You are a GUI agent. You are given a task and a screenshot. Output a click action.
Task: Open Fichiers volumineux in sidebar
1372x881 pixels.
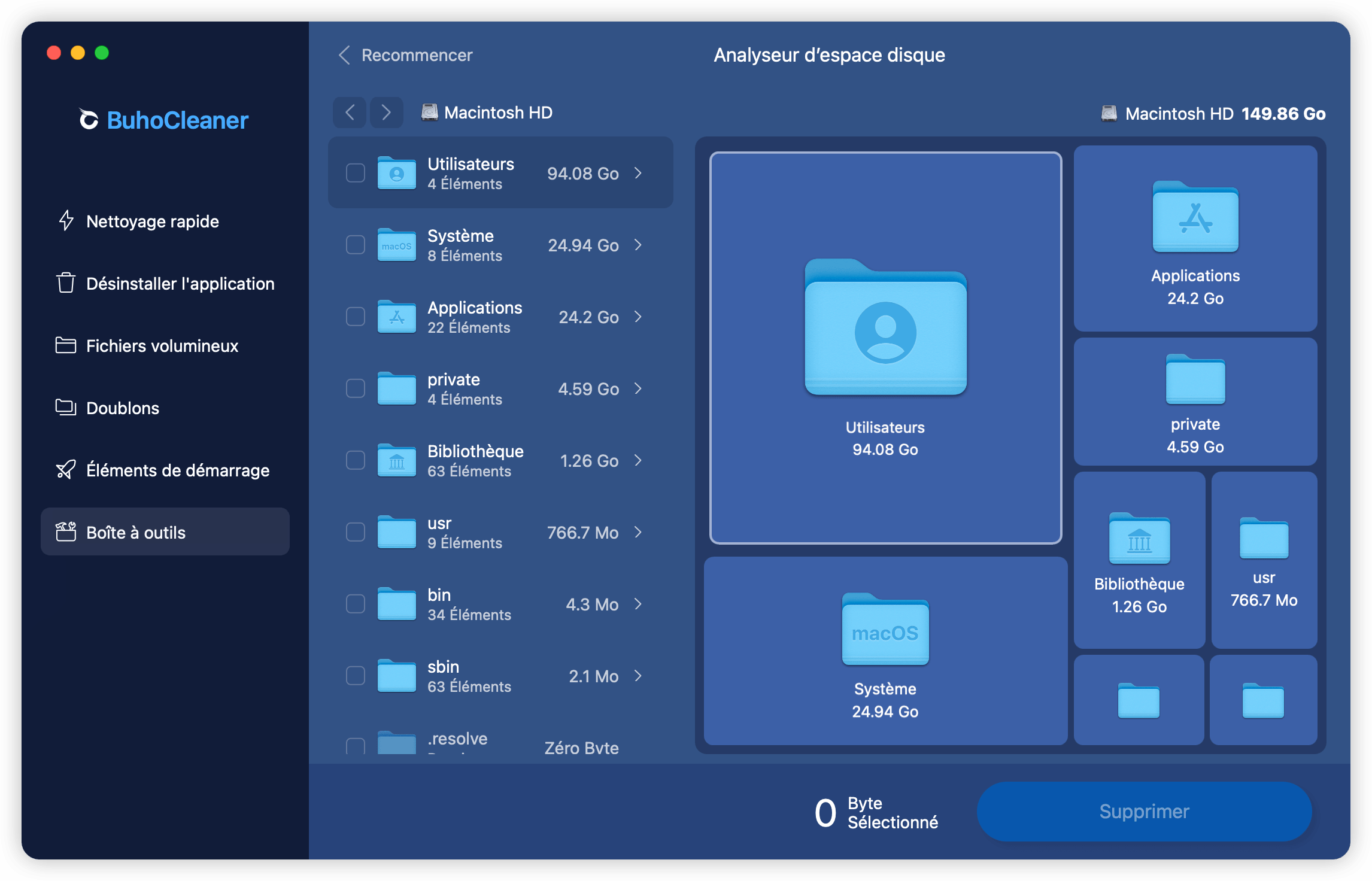coord(165,345)
